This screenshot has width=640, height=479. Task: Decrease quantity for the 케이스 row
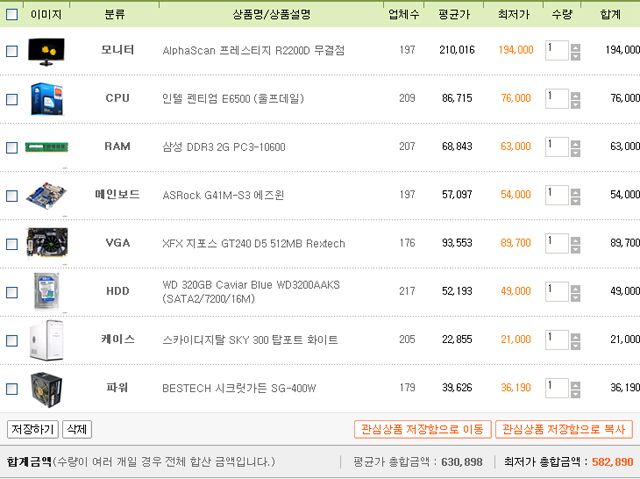pyautogui.click(x=576, y=346)
